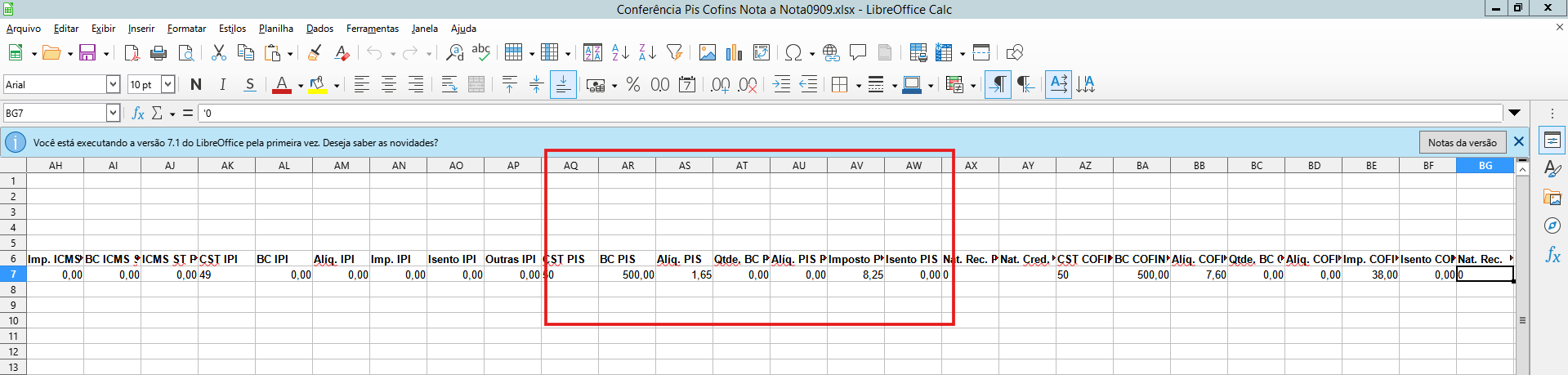This screenshot has height=375, width=1568.
Task: Open the Arquivo menu
Action: 24,29
